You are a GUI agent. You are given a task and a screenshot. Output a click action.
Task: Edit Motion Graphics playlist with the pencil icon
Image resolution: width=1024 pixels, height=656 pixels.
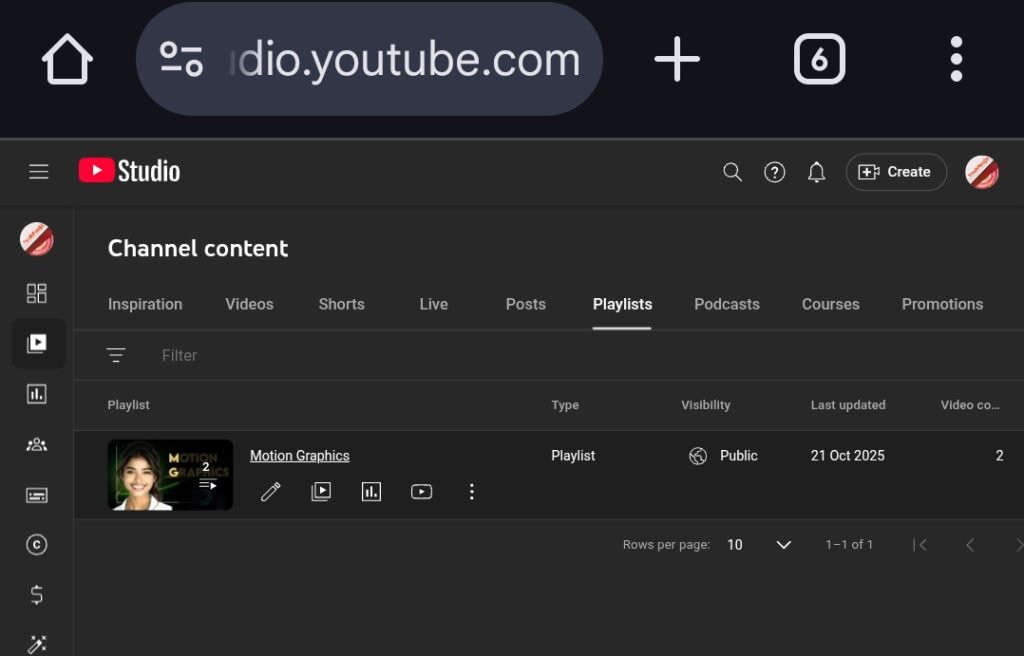(271, 491)
